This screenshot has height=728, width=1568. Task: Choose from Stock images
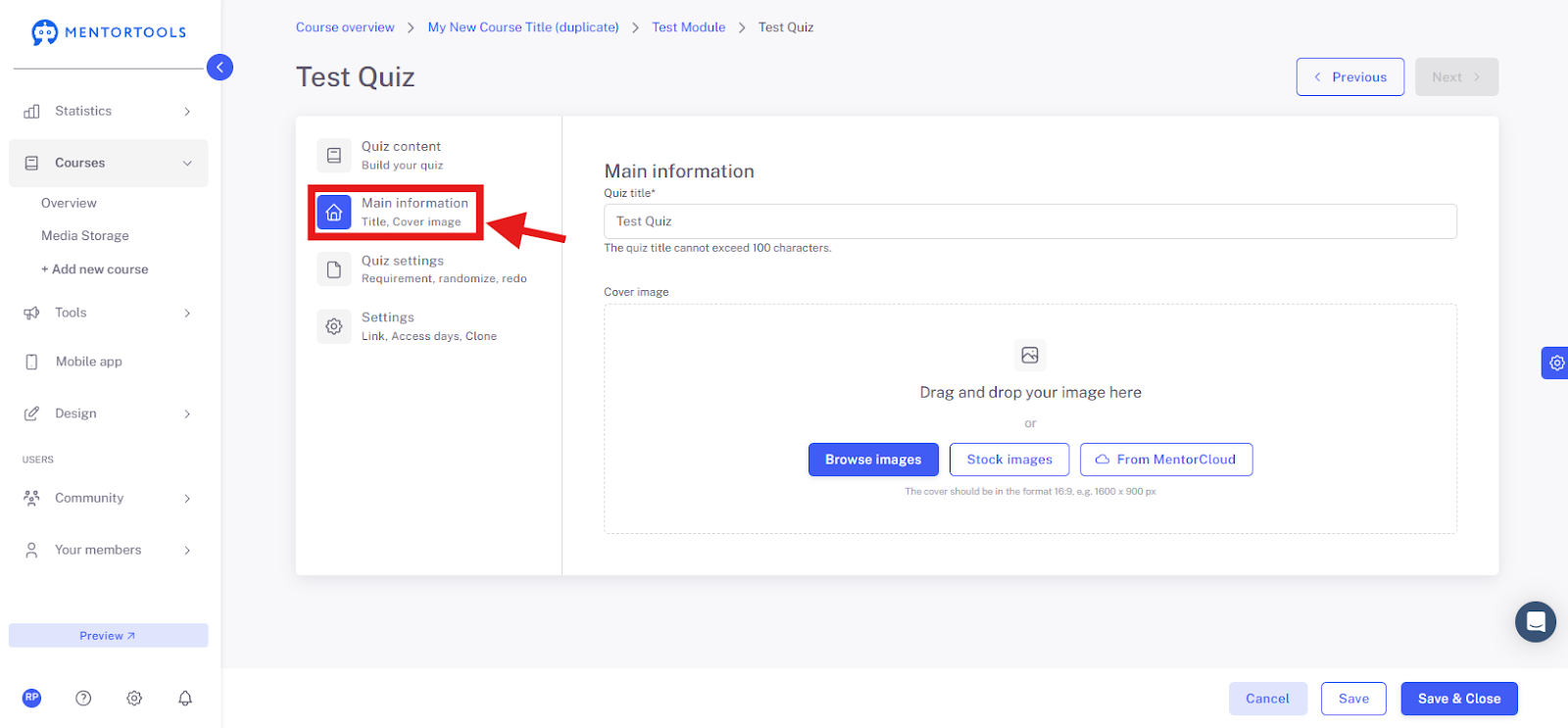pos(1009,460)
